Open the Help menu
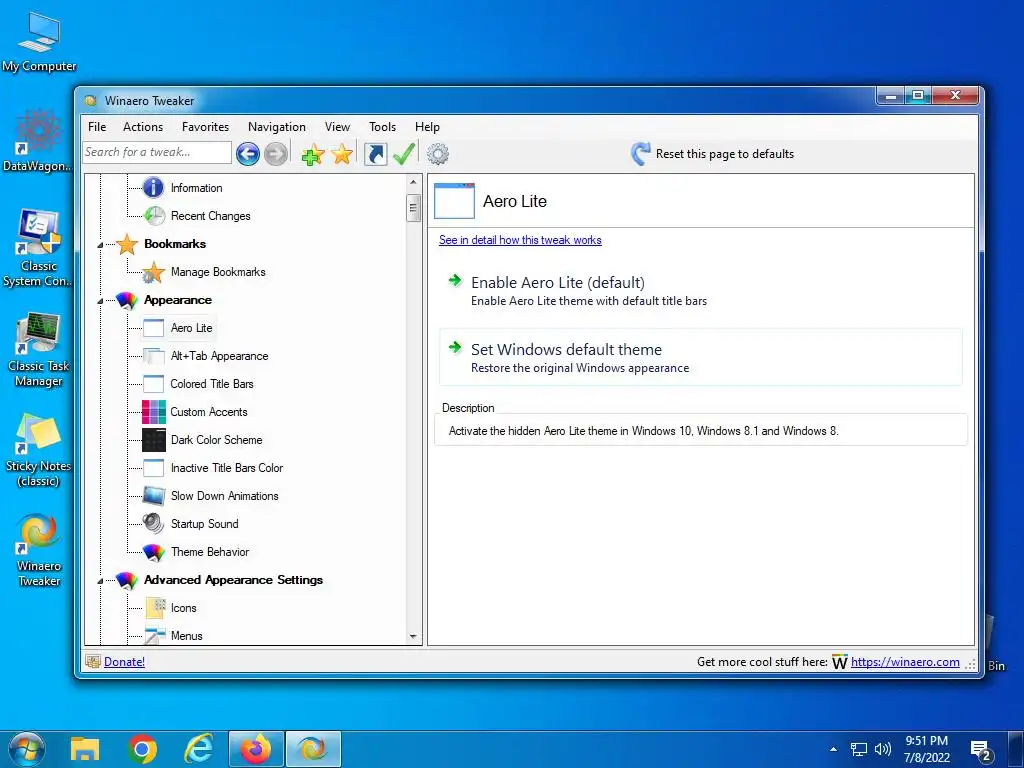 click(427, 127)
